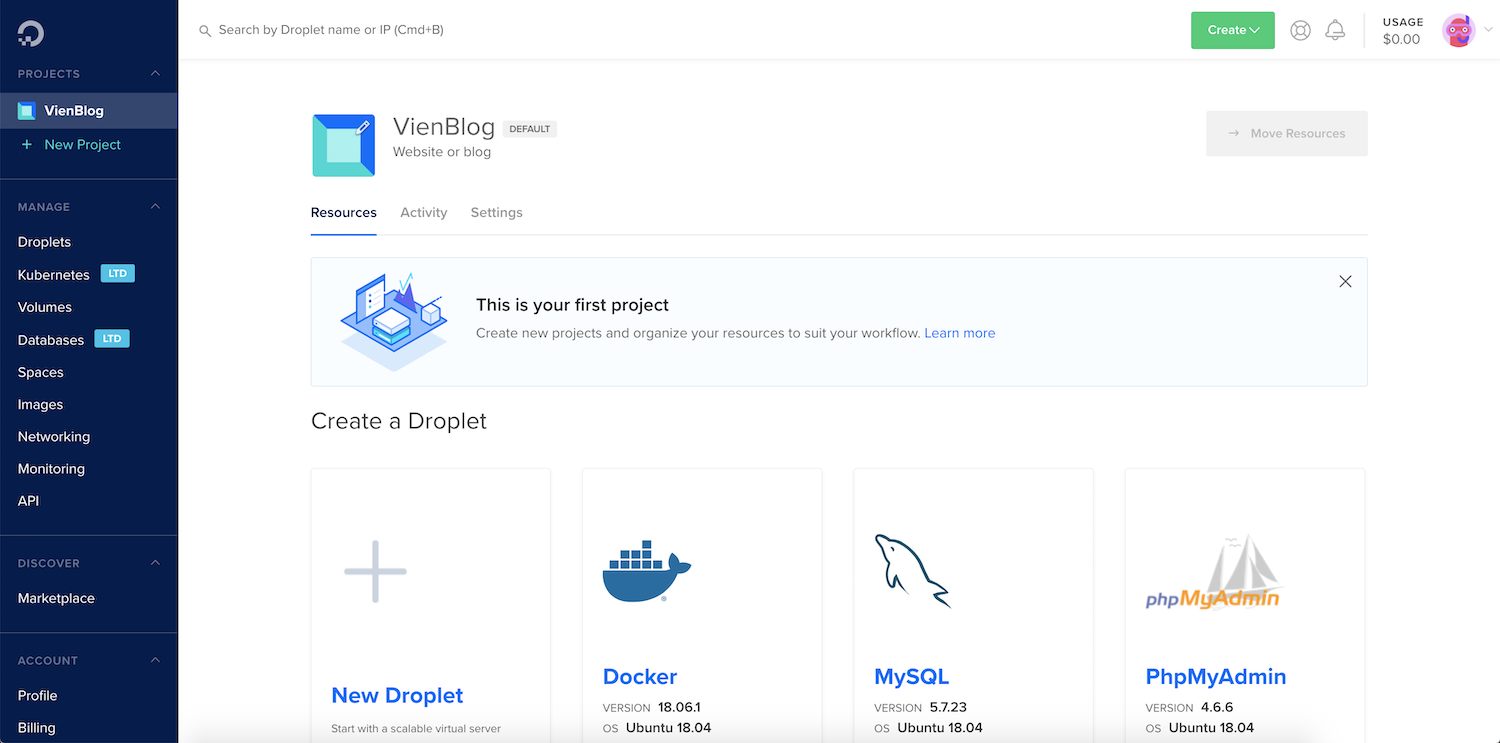Click the Docker title link
The image size is (1500, 743).
640,677
